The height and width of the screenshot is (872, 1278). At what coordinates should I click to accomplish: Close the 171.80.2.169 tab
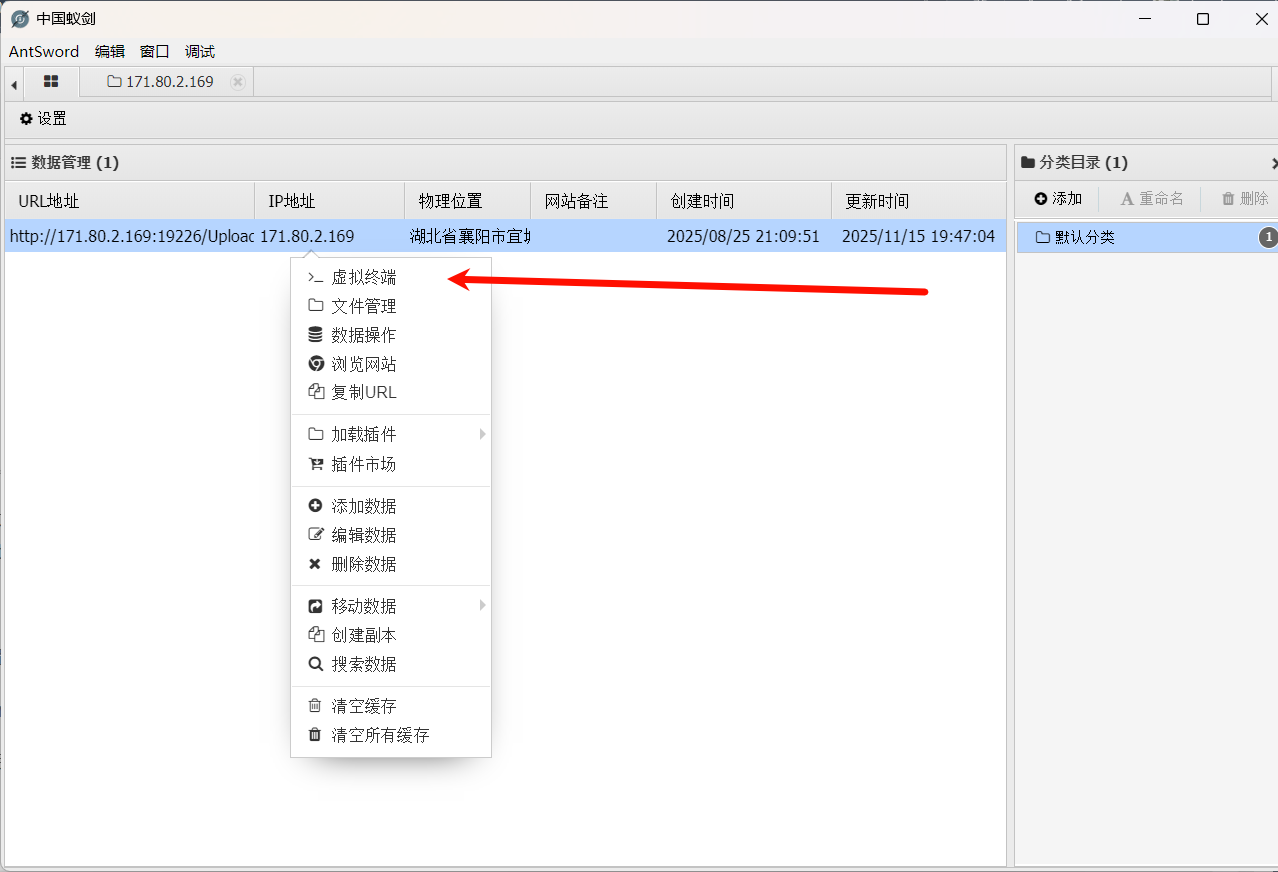click(237, 82)
